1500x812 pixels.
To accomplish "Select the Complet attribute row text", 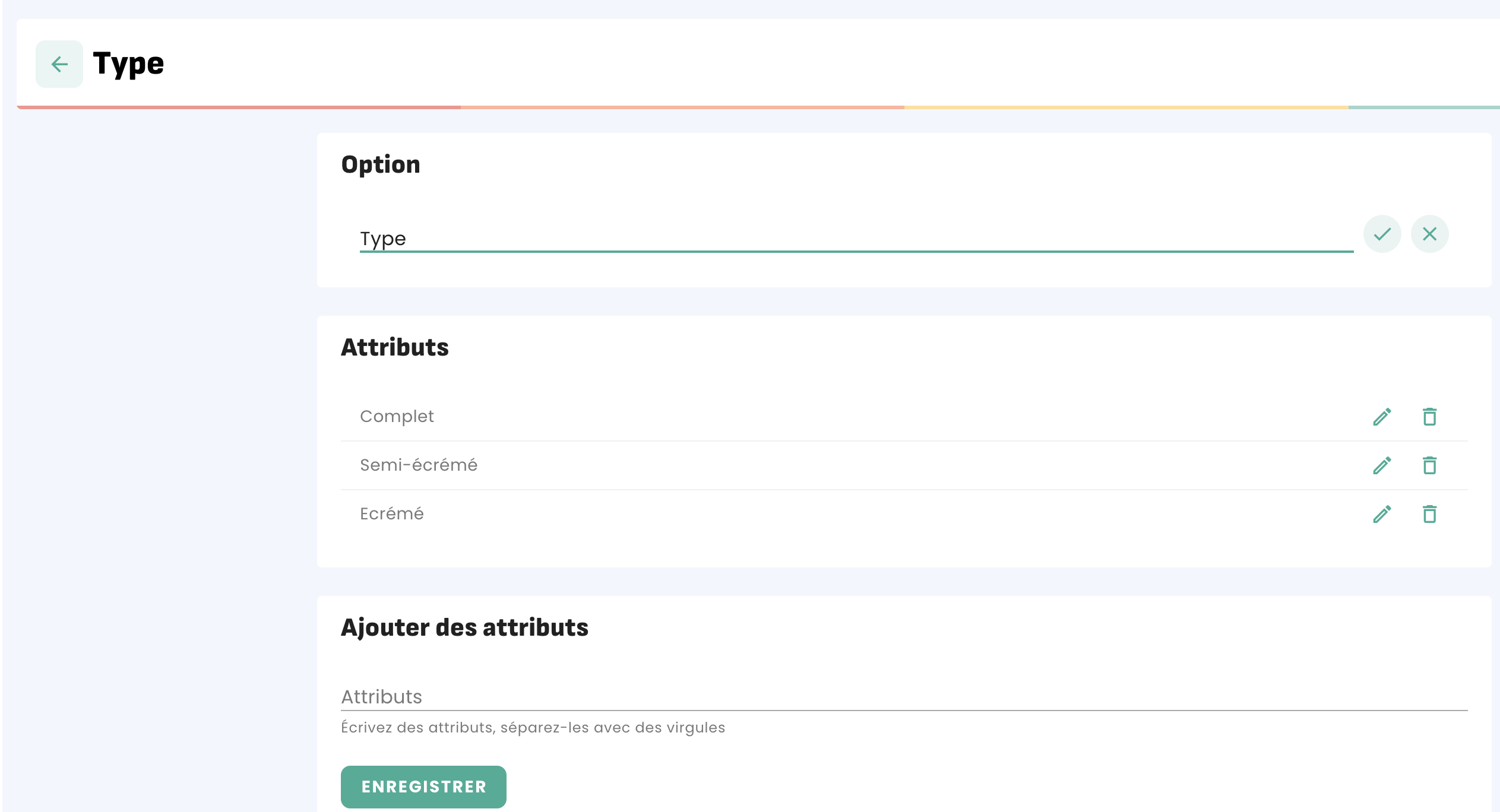I will (x=397, y=417).
